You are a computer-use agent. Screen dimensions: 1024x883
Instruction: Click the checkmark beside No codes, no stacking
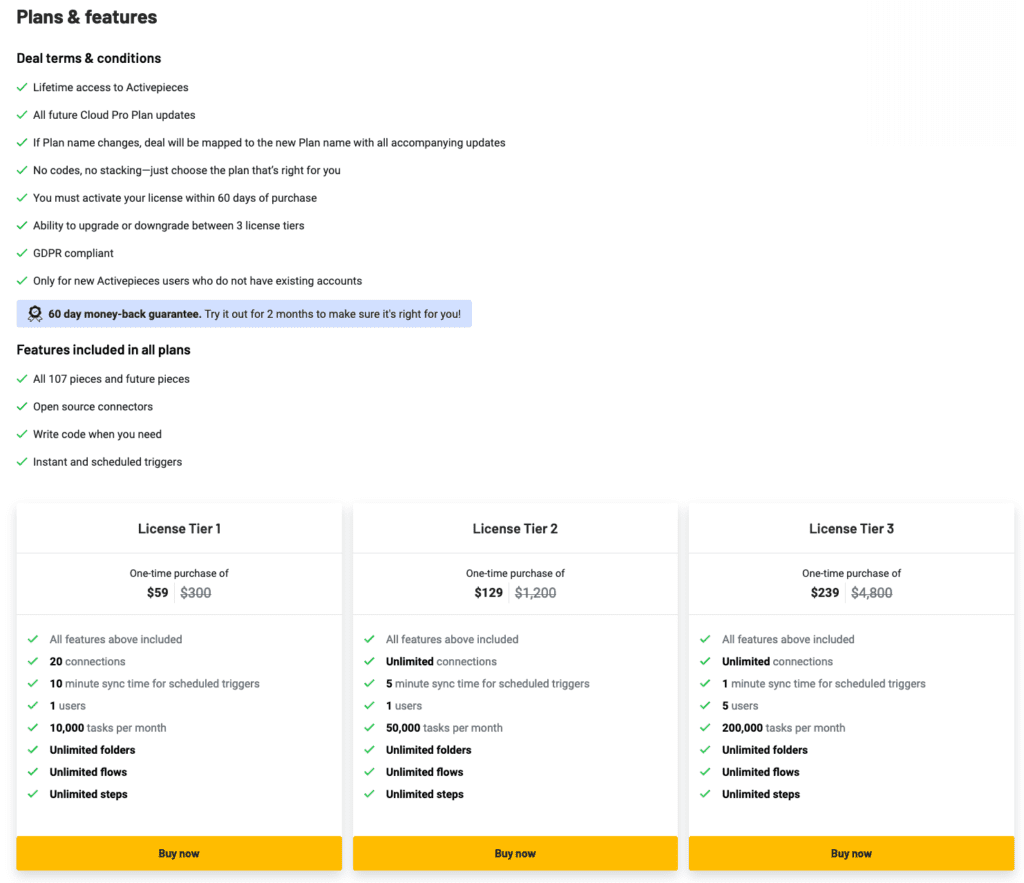(x=22, y=170)
